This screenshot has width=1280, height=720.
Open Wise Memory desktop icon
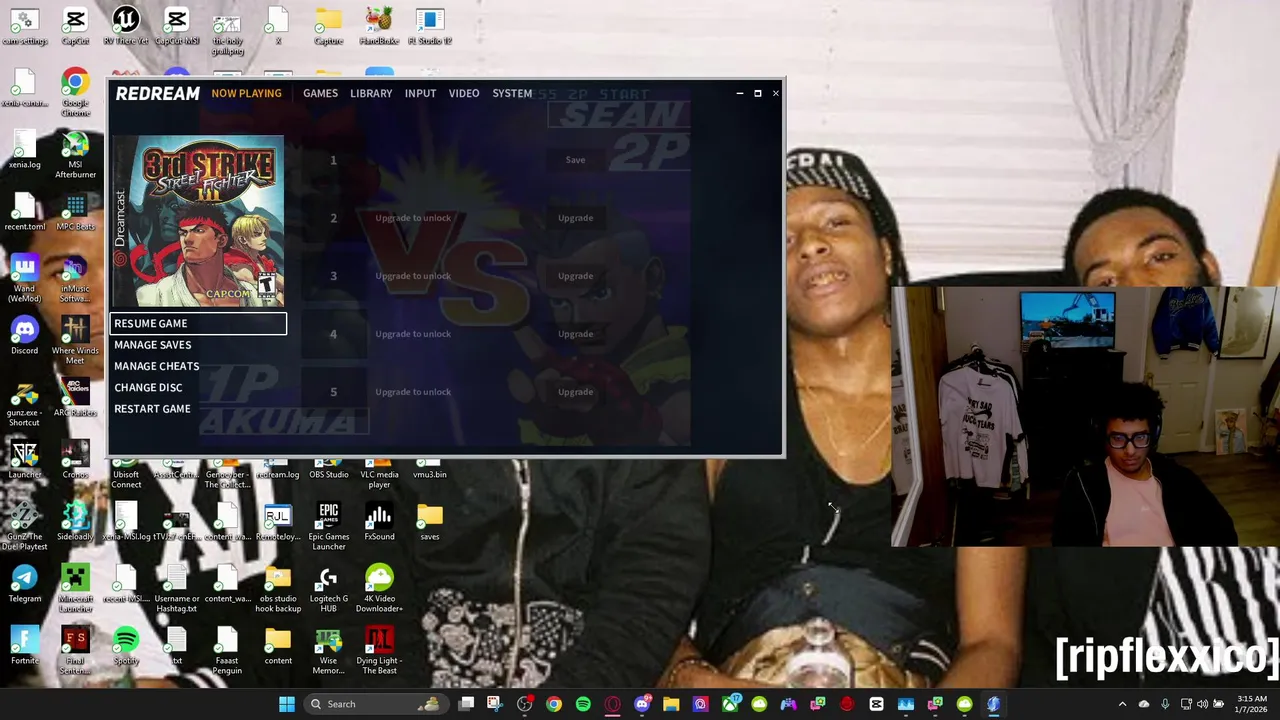click(328, 650)
